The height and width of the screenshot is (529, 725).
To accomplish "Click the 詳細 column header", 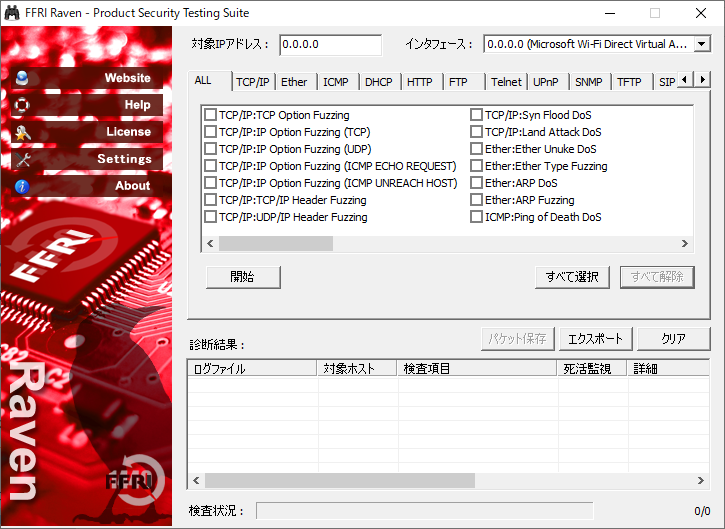I will click(x=669, y=369).
